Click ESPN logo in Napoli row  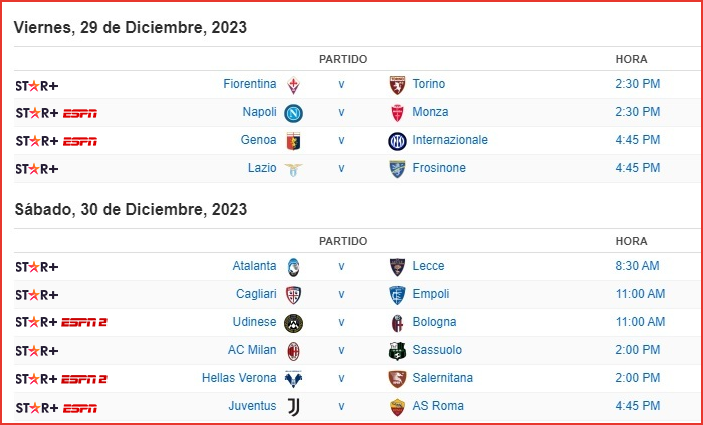(80, 114)
